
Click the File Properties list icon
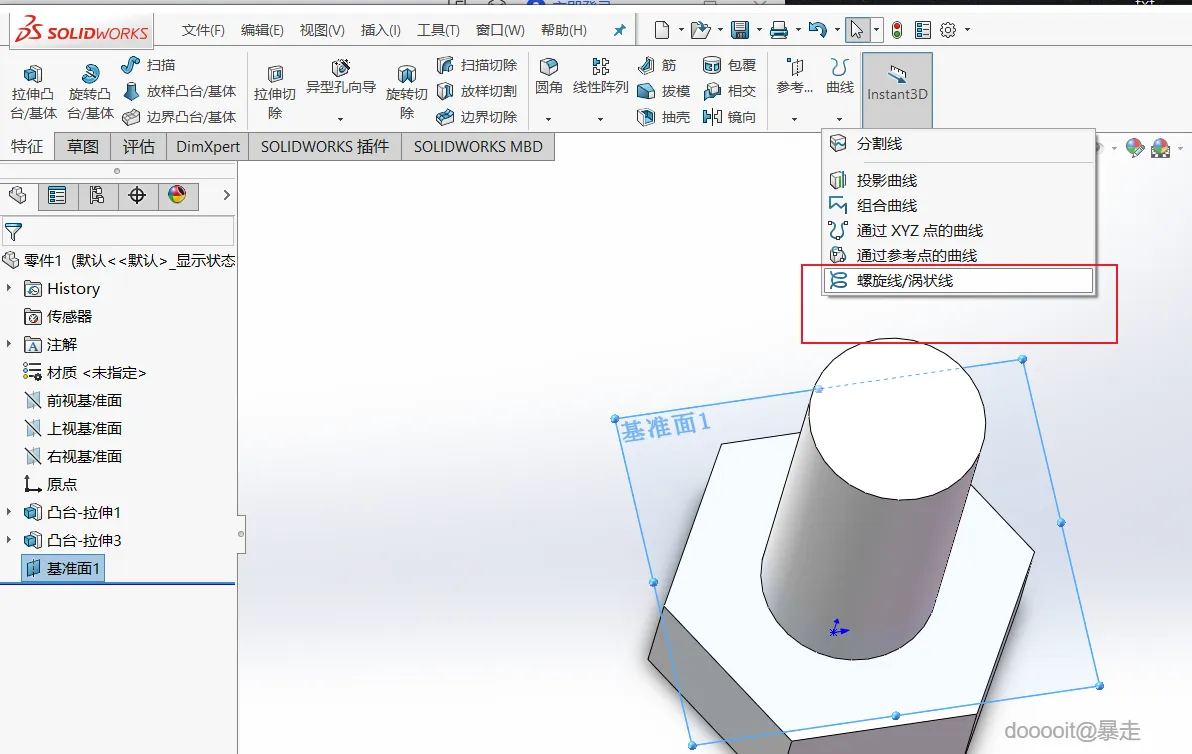[x=922, y=30]
